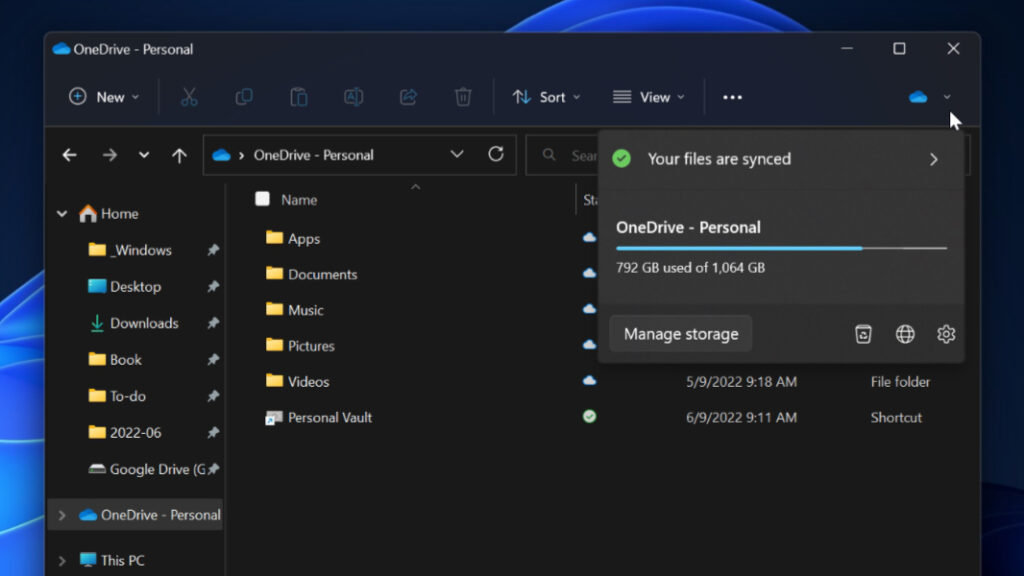View OneDrive files online via globe icon
Viewport: 1024px width, 576px height.
pyautogui.click(x=905, y=334)
